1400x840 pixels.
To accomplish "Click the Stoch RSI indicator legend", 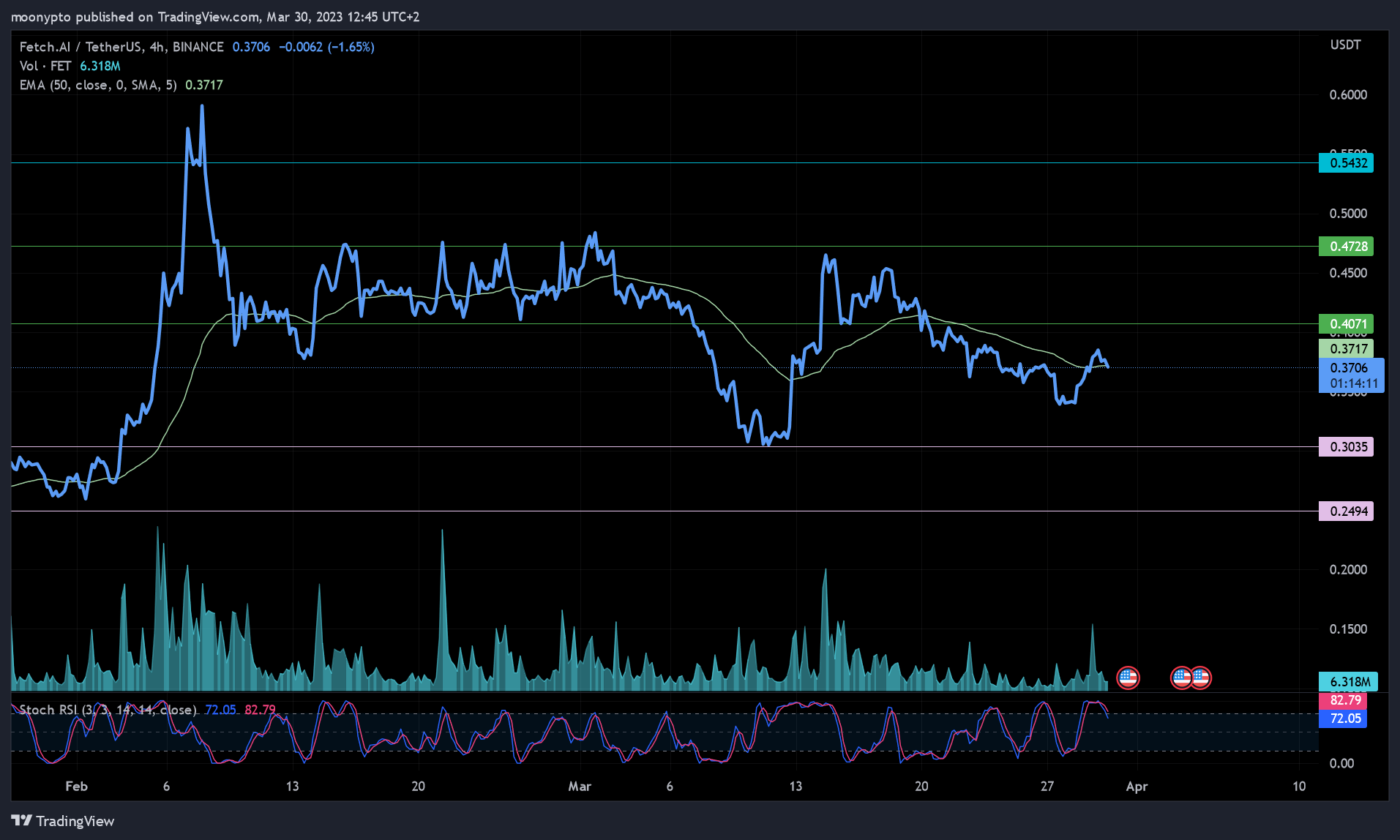I will click(x=108, y=710).
